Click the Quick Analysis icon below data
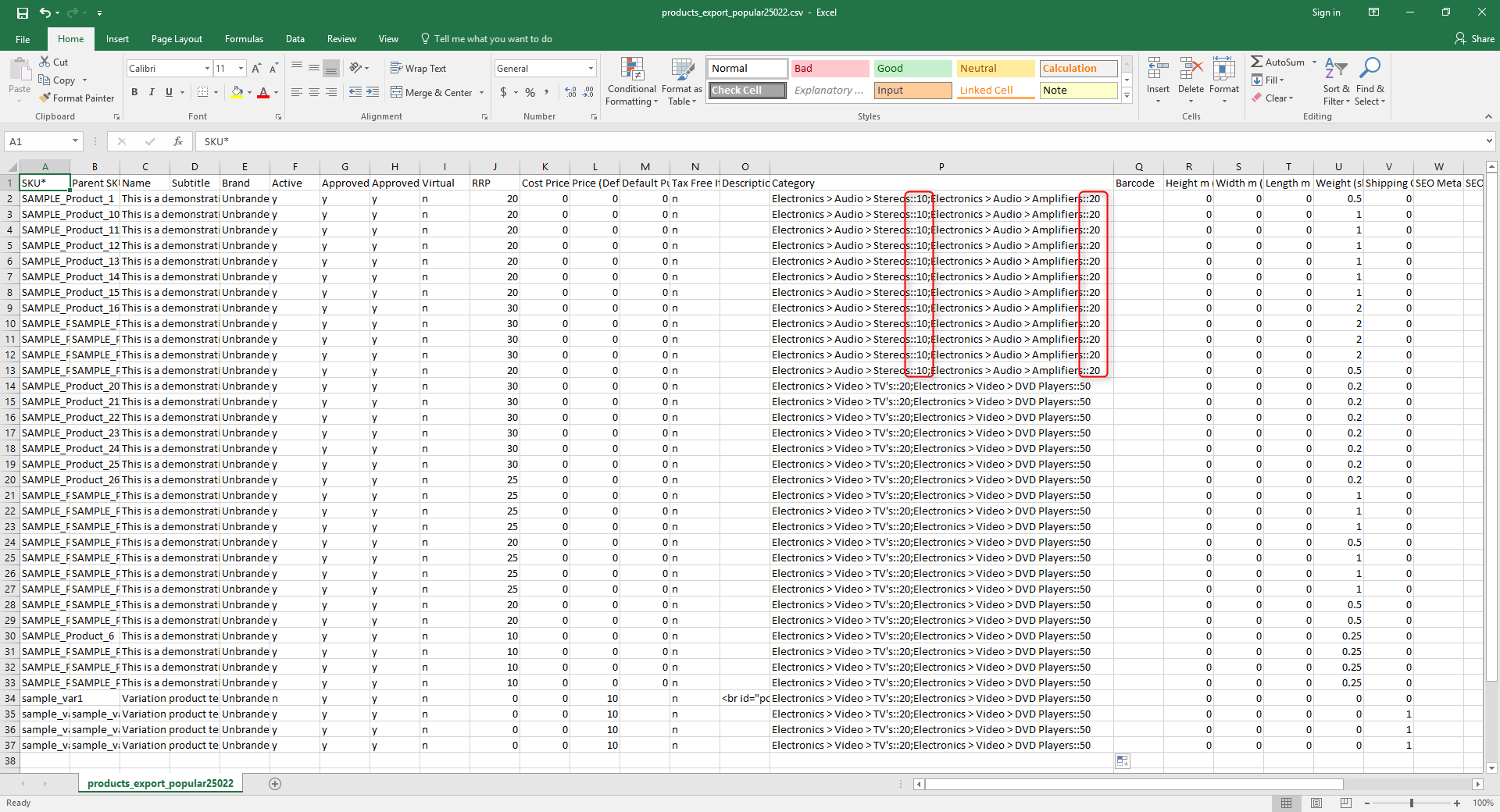This screenshot has height=812, width=1500. pyautogui.click(x=1123, y=761)
